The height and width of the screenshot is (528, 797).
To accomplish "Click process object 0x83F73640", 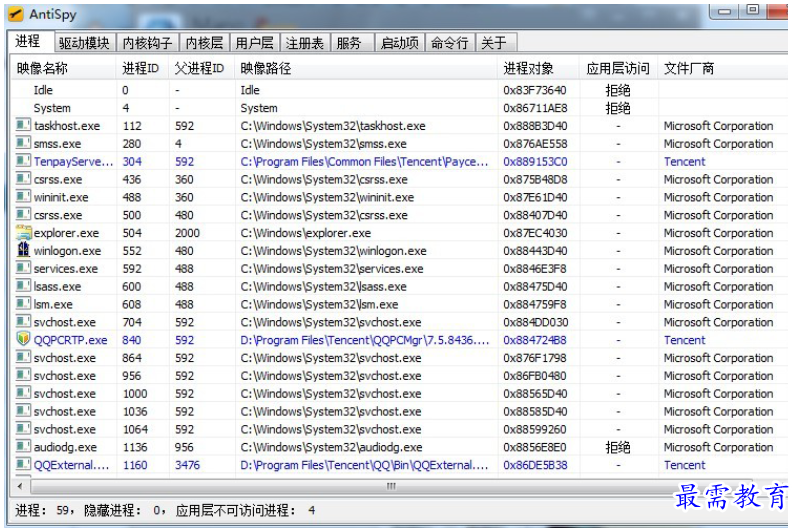I will pyautogui.click(x=535, y=90).
